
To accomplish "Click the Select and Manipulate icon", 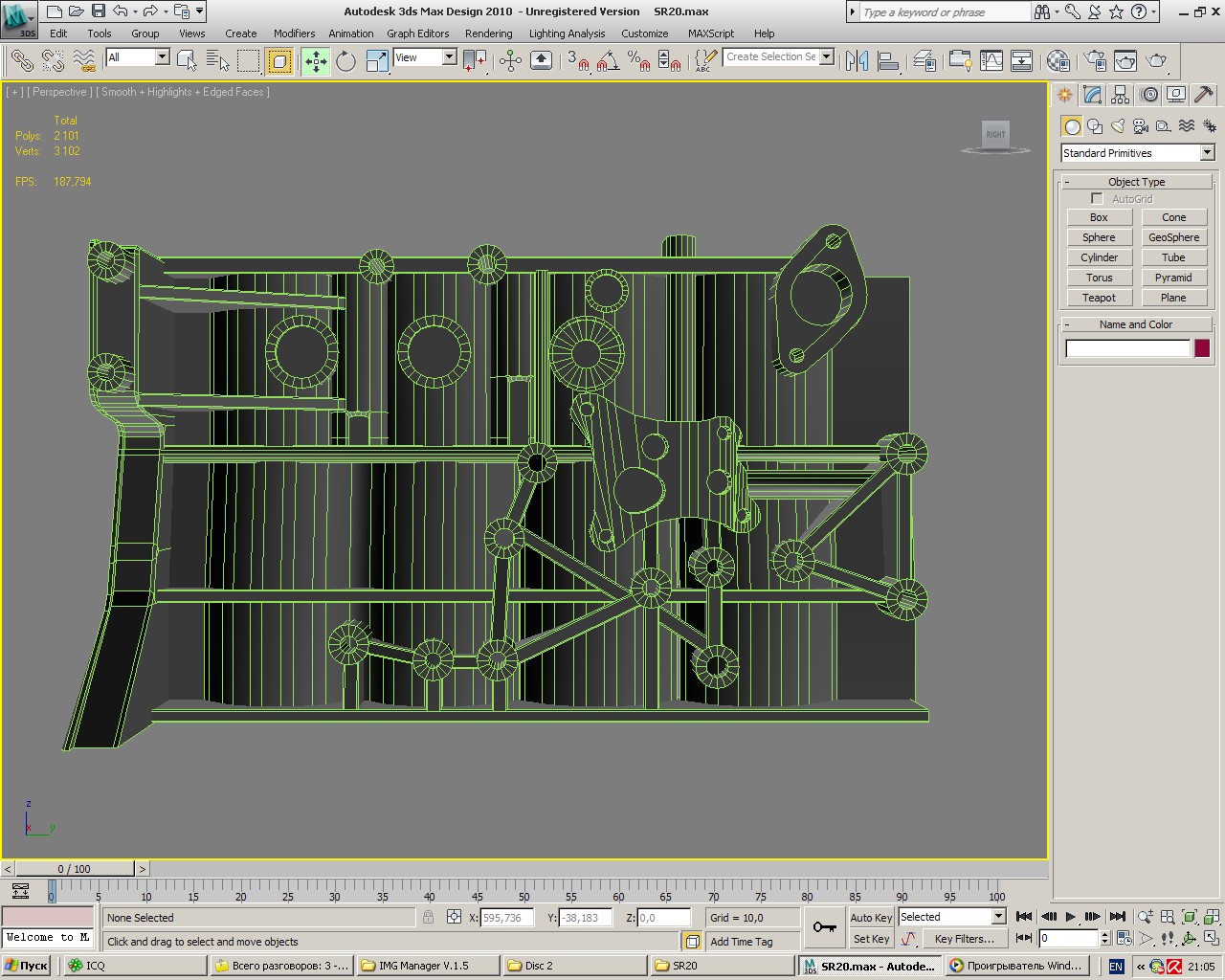I will [x=510, y=61].
